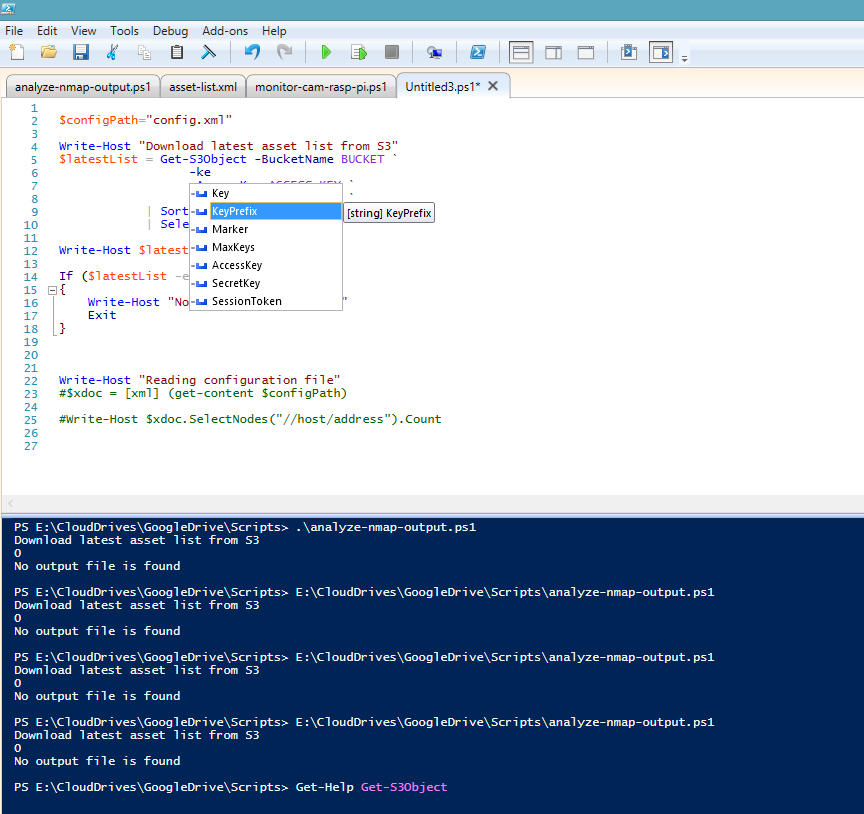Save Untitled3.ps1 using the Save icon
This screenshot has width=864, height=814.
click(80, 52)
